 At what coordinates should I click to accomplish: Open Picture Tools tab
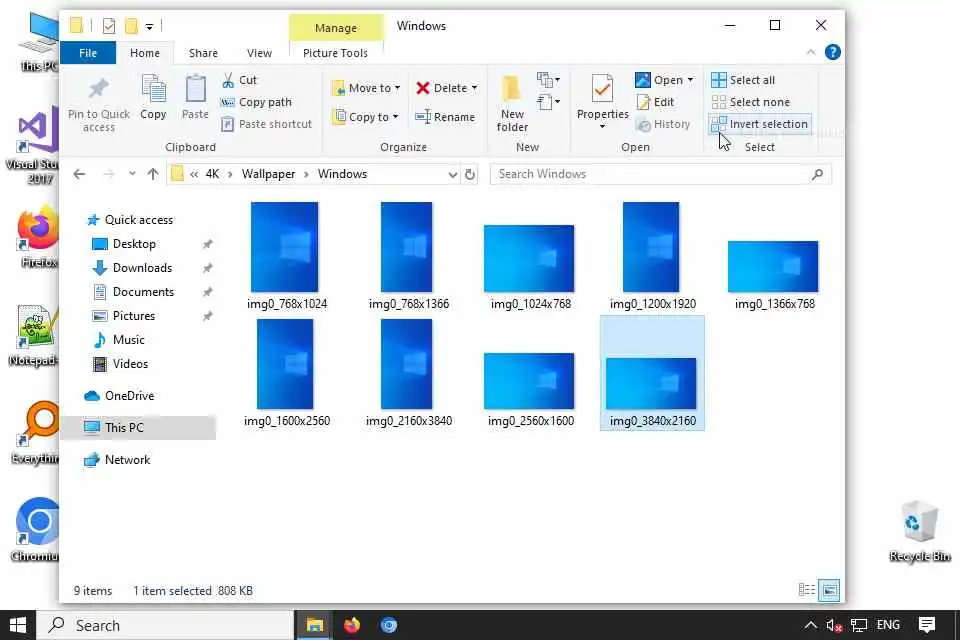pyautogui.click(x=335, y=53)
